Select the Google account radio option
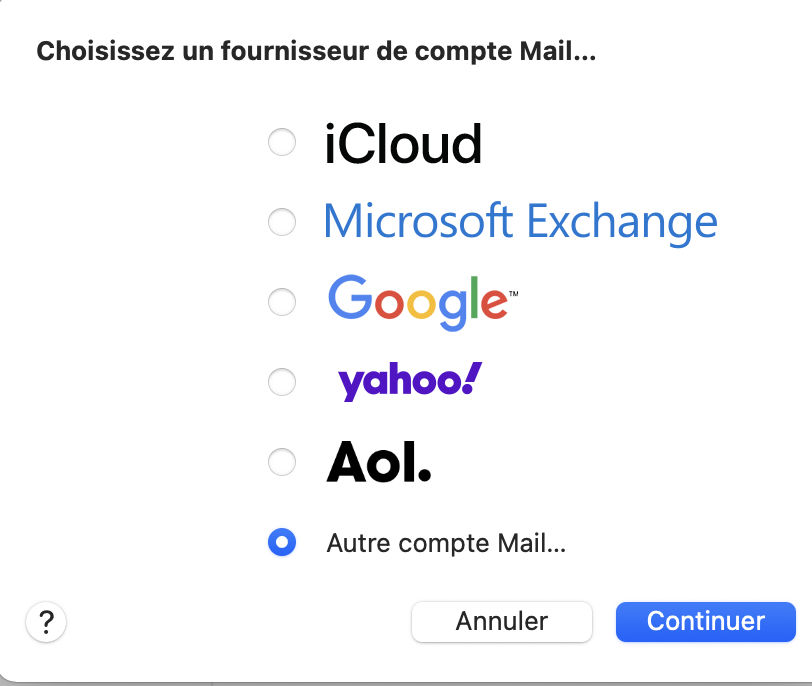 coord(282,301)
